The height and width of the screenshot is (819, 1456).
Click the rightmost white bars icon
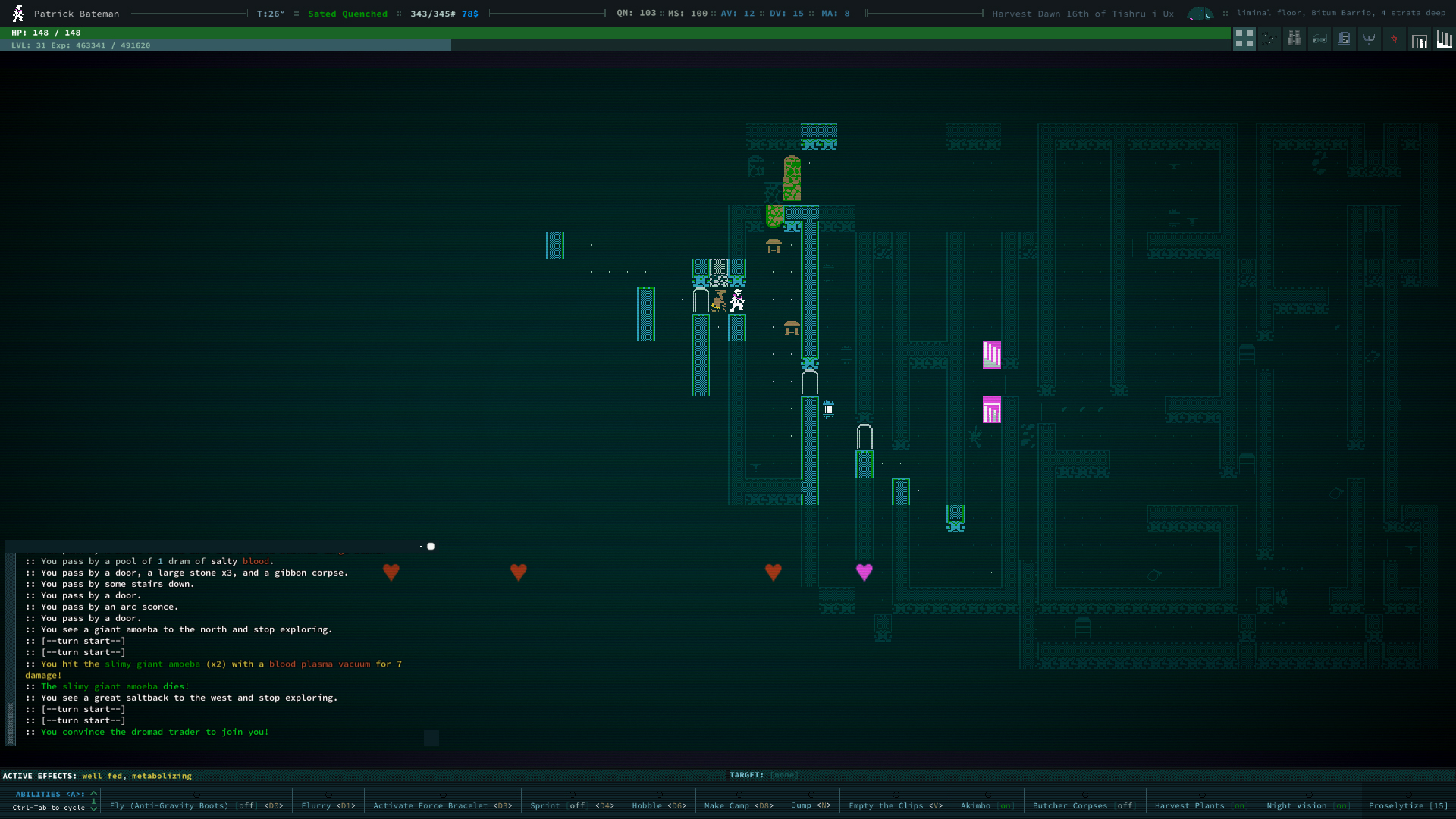(1443, 39)
